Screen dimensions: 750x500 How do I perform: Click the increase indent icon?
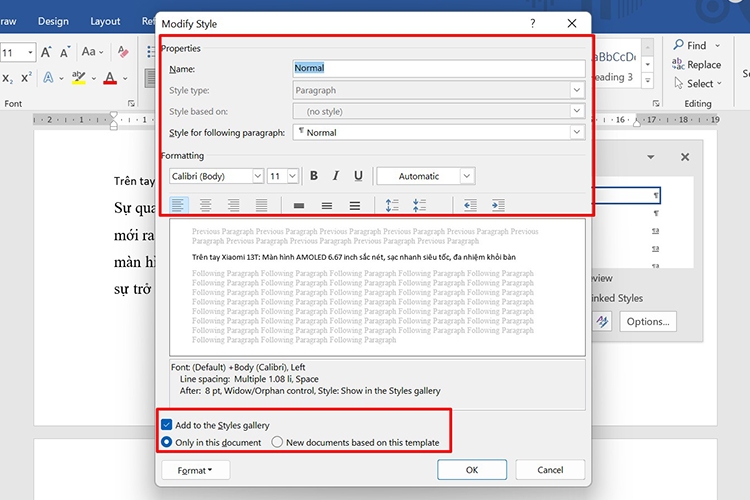click(x=498, y=206)
